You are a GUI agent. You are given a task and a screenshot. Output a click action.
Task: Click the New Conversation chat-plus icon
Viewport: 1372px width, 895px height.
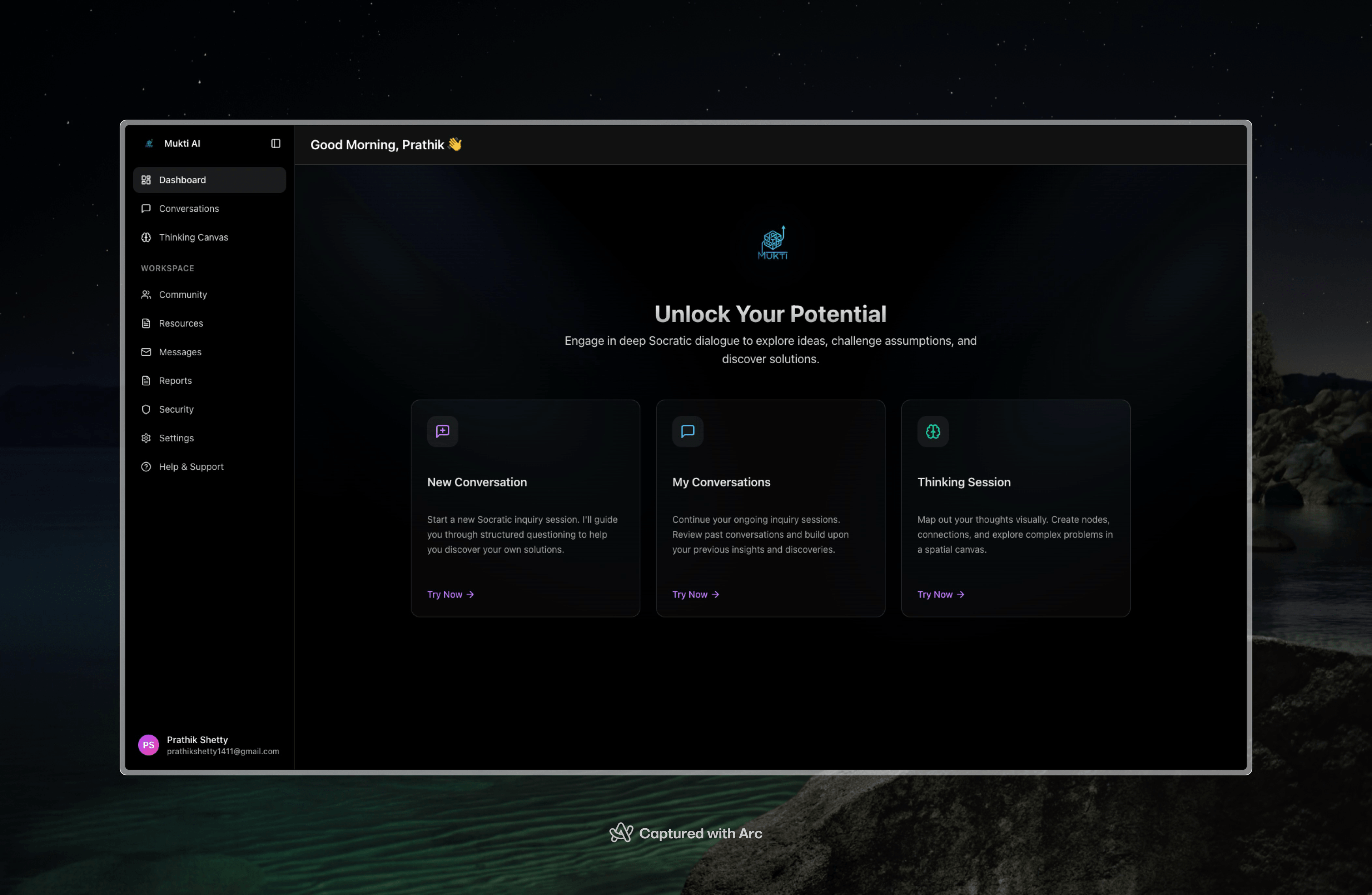pyautogui.click(x=442, y=431)
